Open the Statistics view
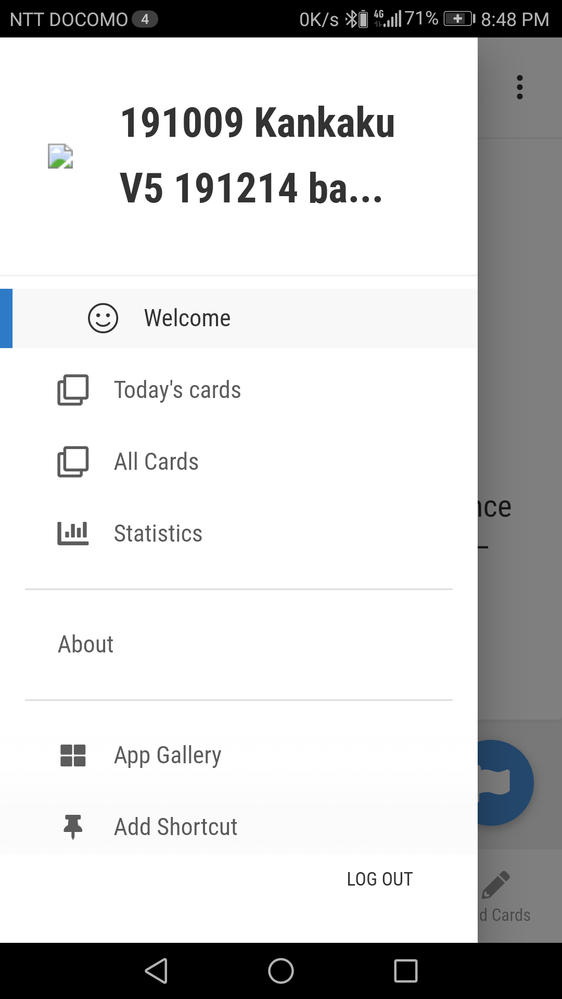 click(238, 533)
